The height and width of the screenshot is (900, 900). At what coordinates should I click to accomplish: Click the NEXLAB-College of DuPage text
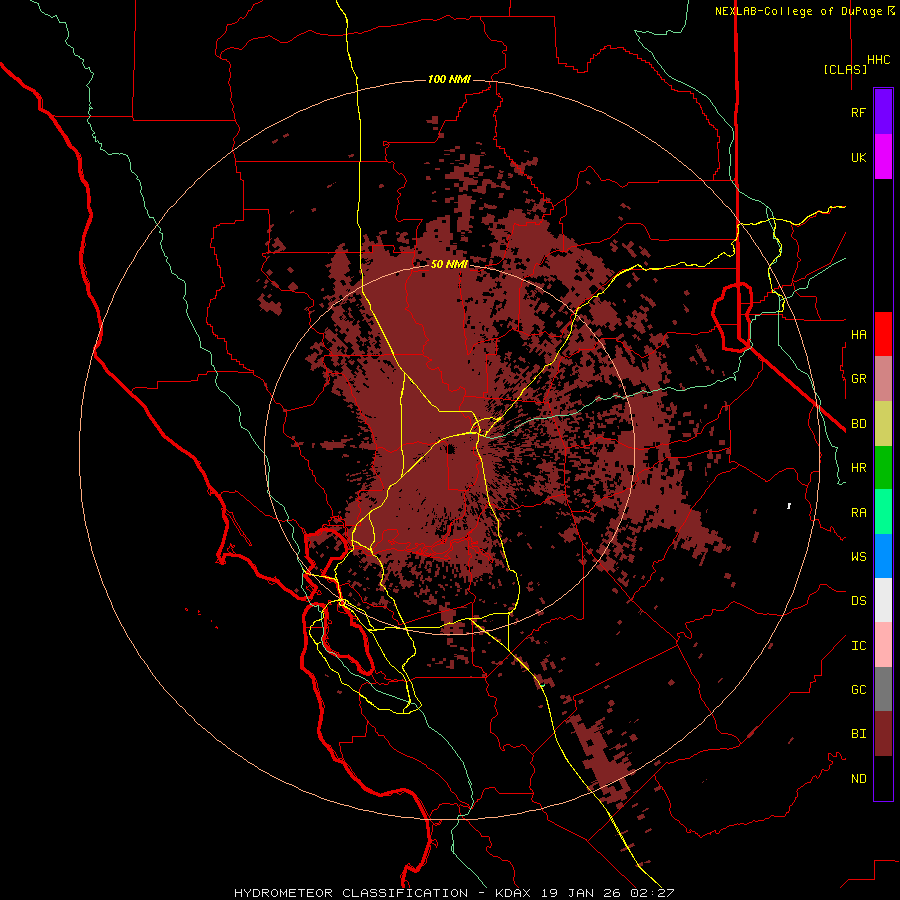(x=798, y=11)
